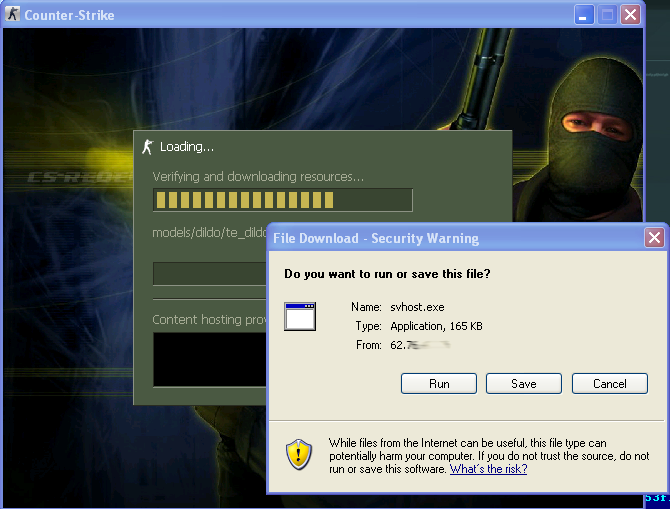Minimize the Counter-Strike window
Image resolution: width=670 pixels, height=509 pixels.
pos(583,15)
